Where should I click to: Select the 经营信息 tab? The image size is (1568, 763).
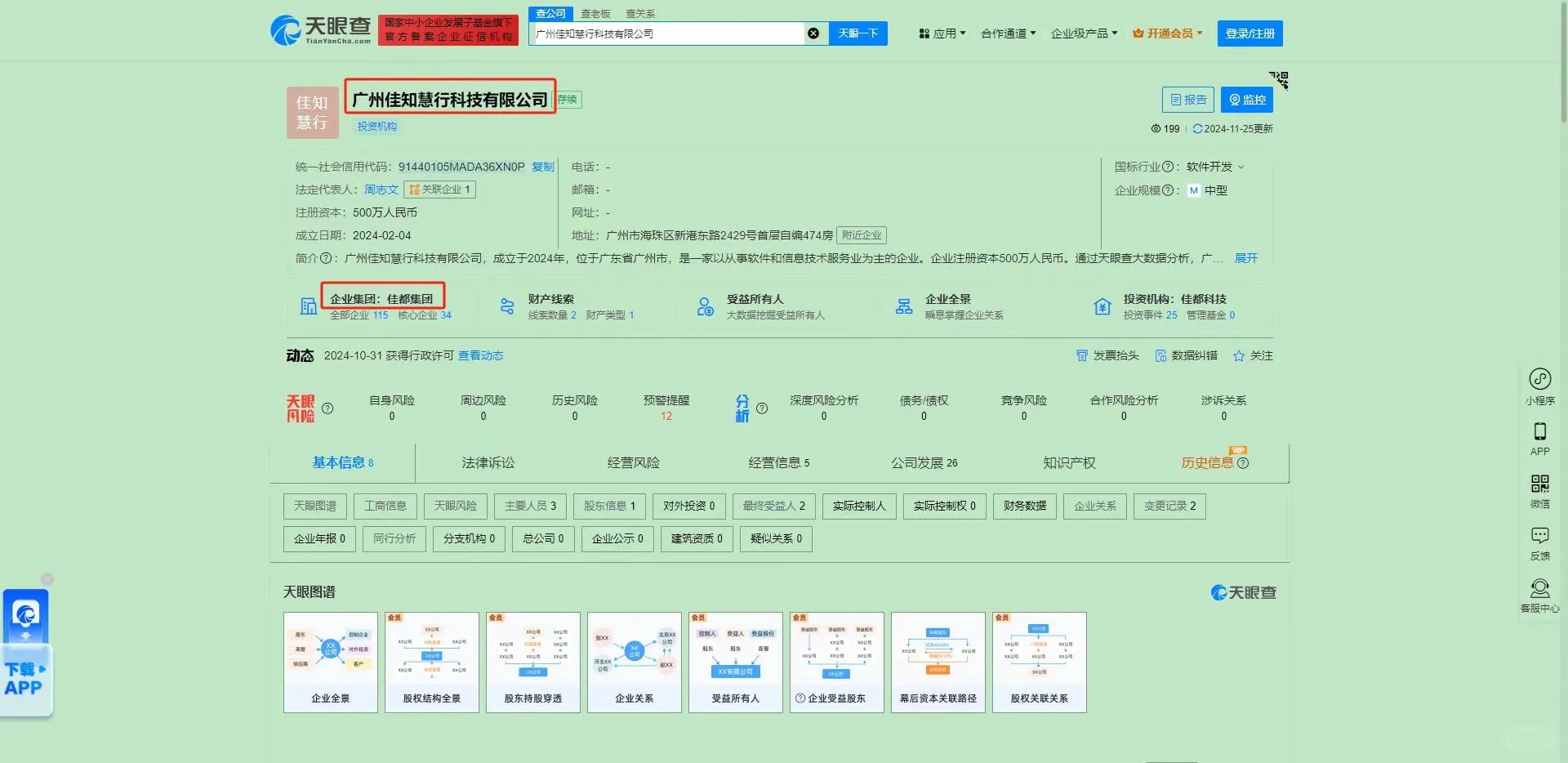click(779, 463)
